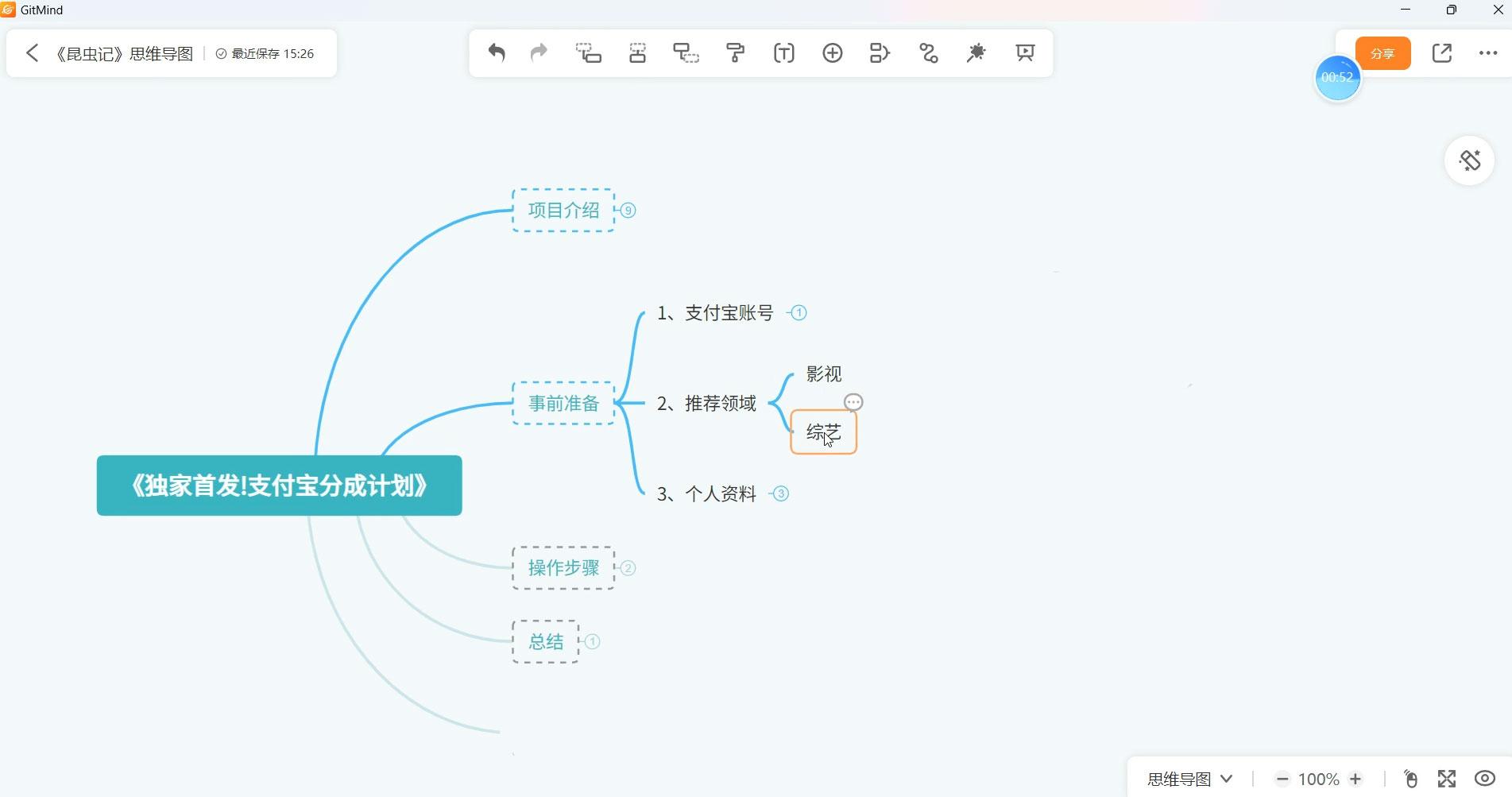Redo the last change
Viewport: 1512px width, 797px height.
pyautogui.click(x=539, y=52)
